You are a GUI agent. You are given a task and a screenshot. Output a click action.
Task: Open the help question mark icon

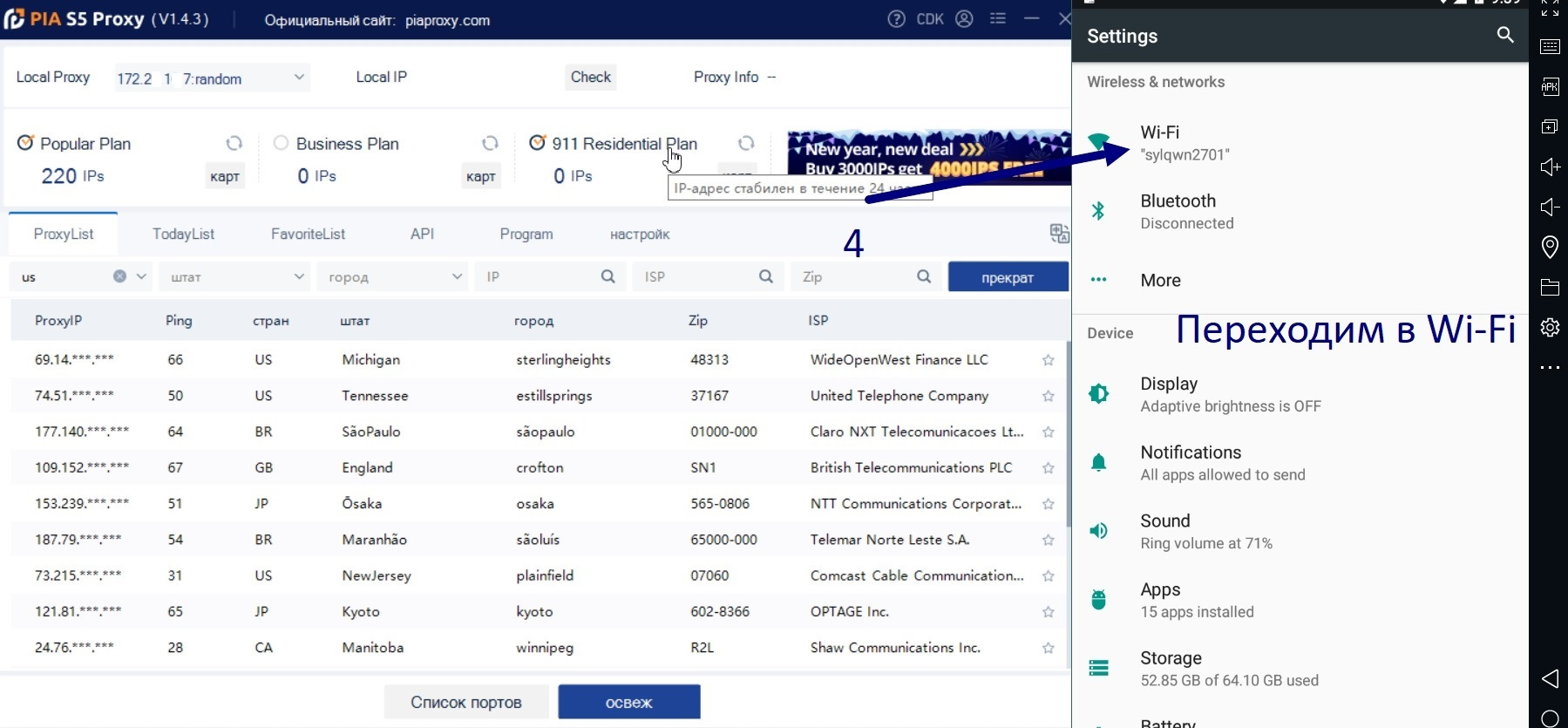896,19
